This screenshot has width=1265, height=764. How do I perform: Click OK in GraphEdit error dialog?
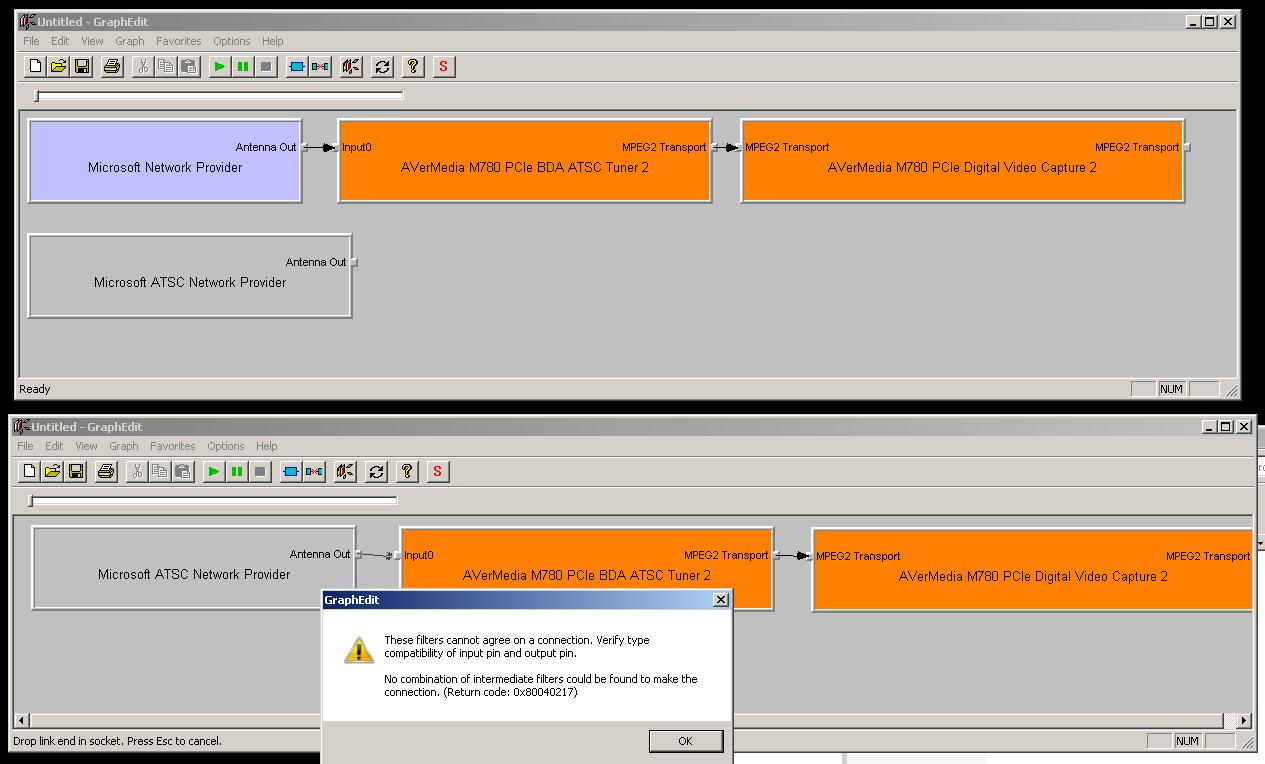click(x=685, y=741)
